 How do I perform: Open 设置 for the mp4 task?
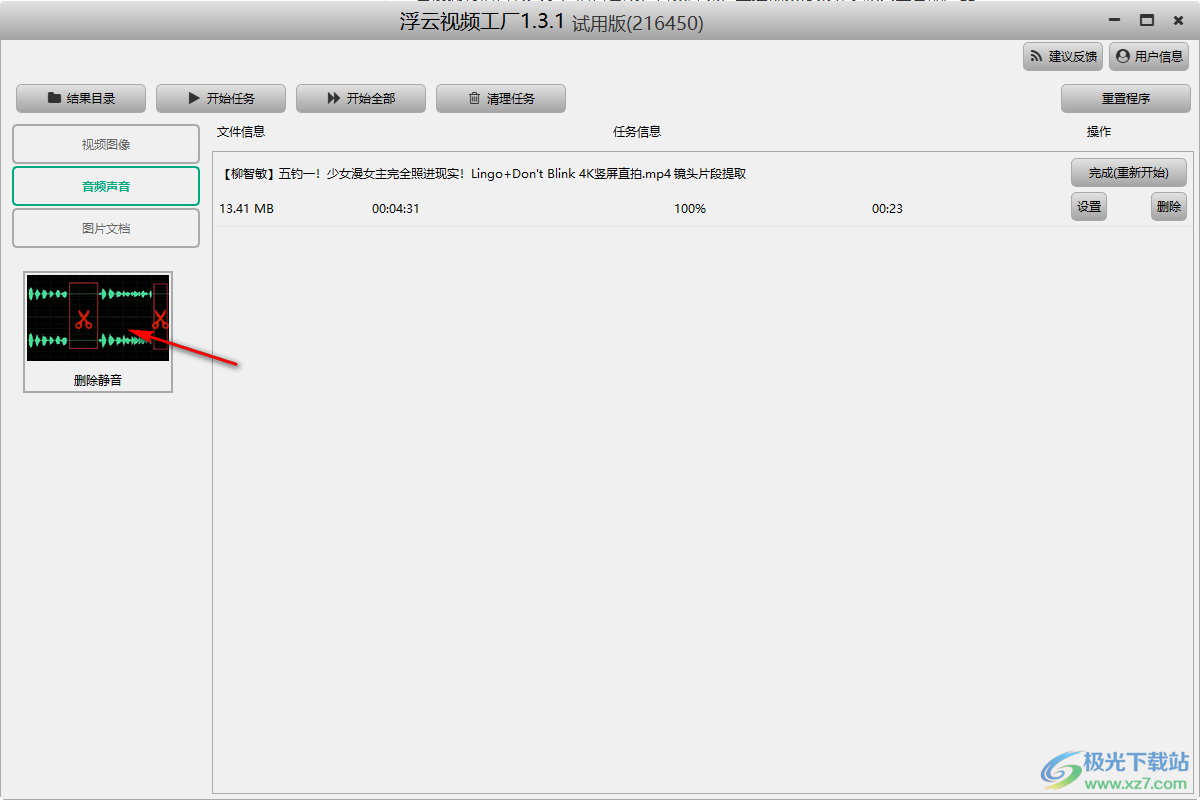(1089, 207)
